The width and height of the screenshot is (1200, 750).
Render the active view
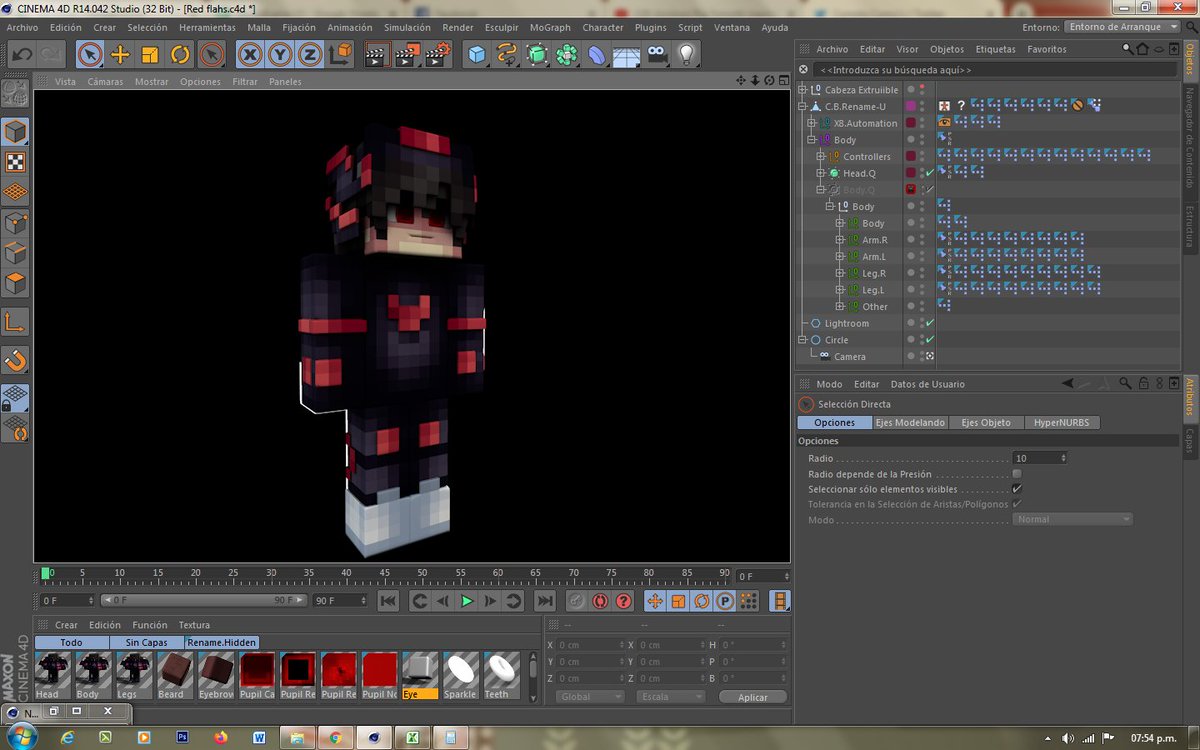tap(377, 54)
